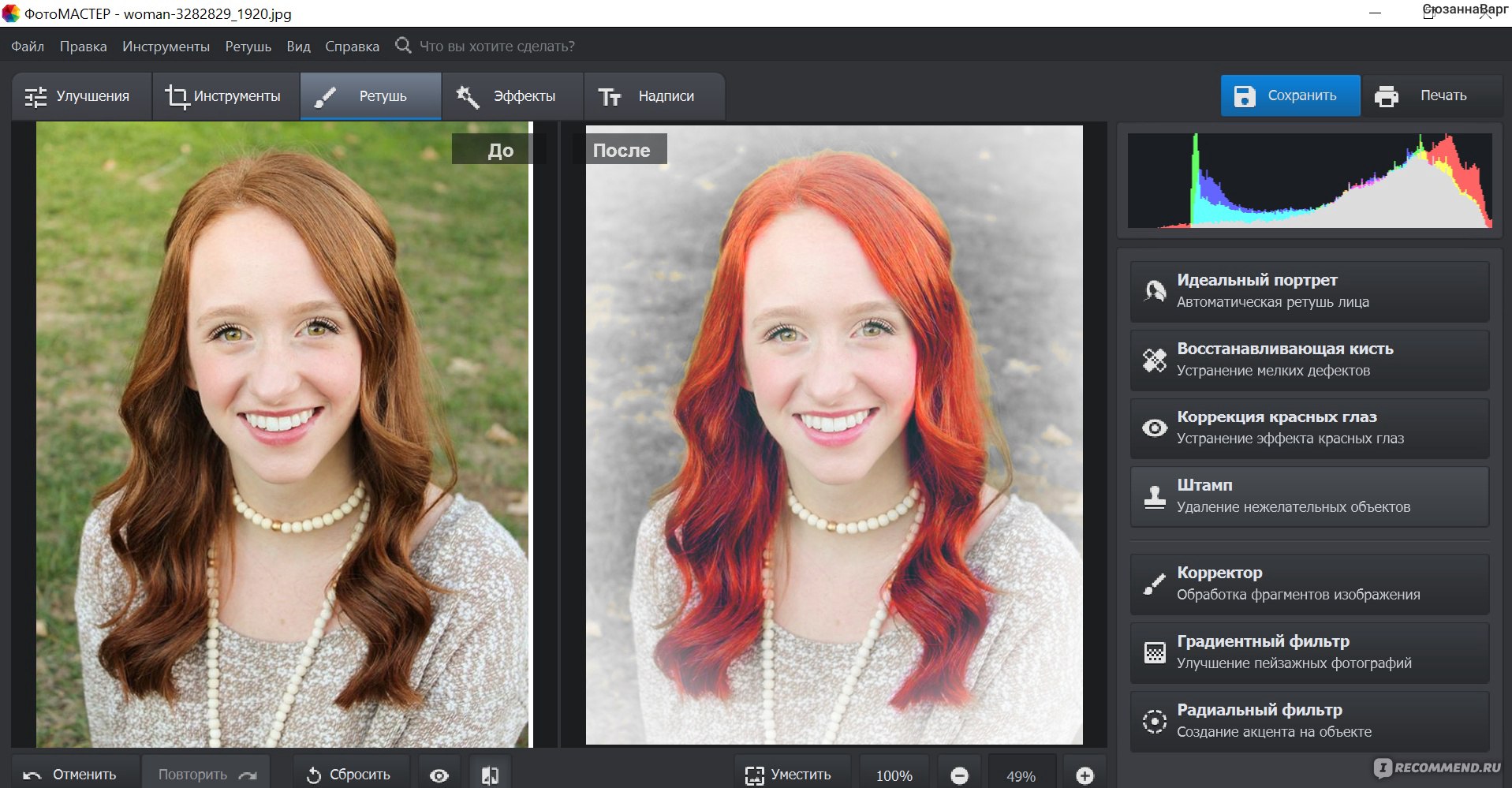Open Идеальный портрет auto retouch
1512x788 pixels.
(1309, 291)
